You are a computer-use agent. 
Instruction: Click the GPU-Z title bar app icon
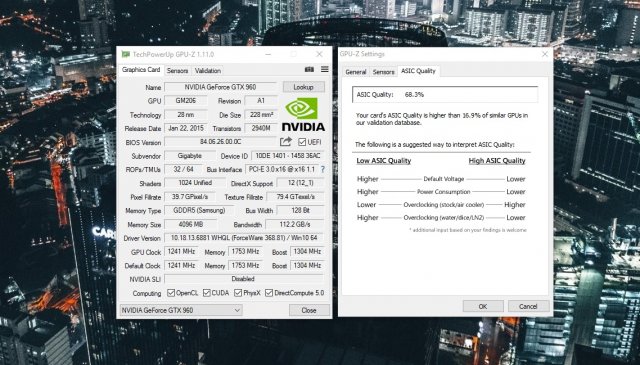(126, 54)
